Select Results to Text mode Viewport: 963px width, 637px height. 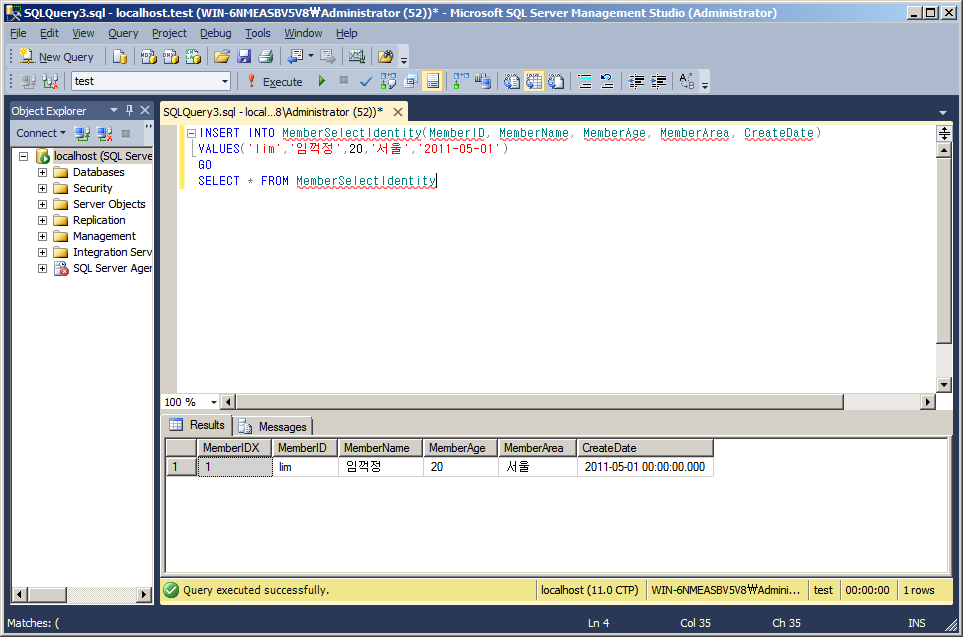point(512,81)
